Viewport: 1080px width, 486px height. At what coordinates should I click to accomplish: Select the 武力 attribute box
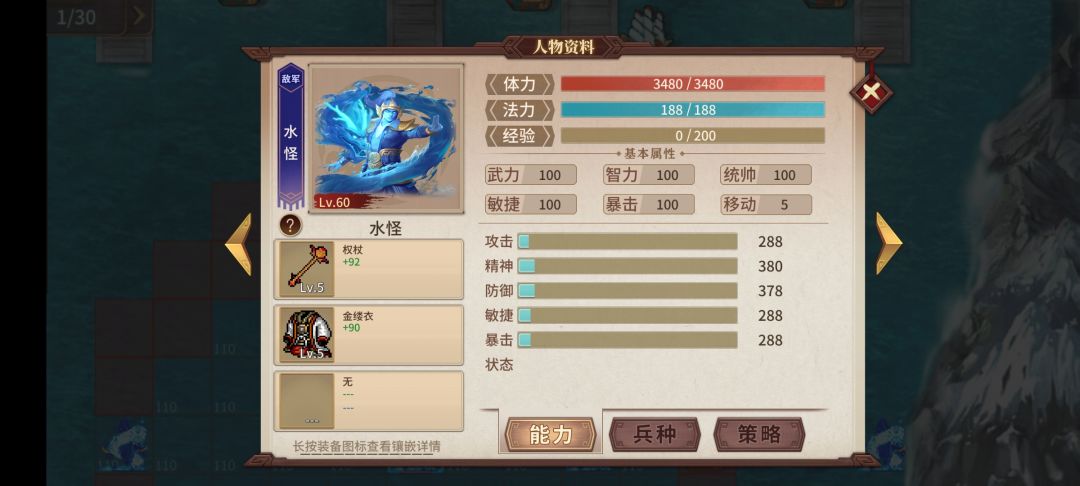[x=531, y=175]
